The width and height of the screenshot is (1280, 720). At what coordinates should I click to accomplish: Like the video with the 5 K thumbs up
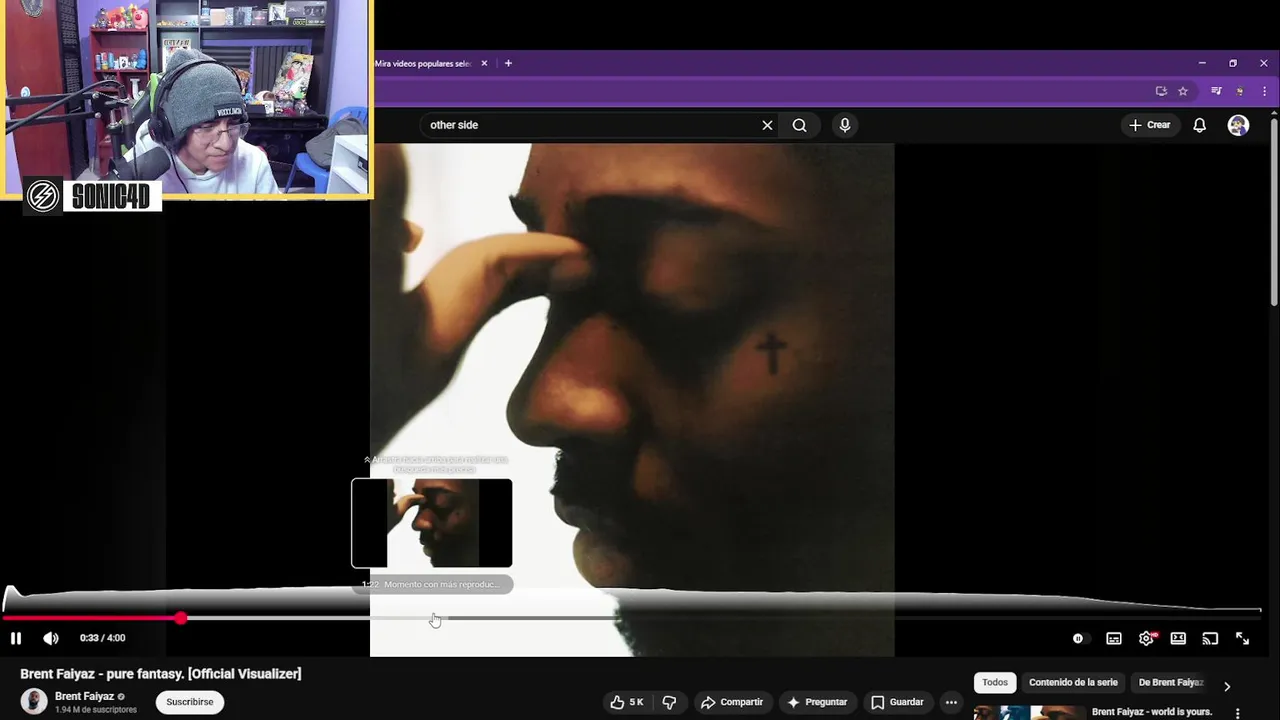coord(626,702)
